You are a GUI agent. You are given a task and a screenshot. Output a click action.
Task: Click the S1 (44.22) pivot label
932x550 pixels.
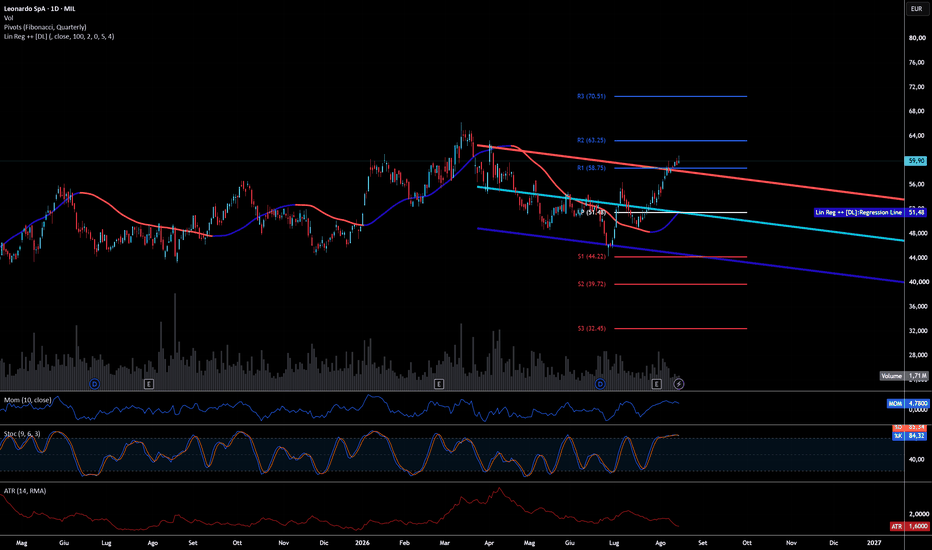tap(591, 257)
